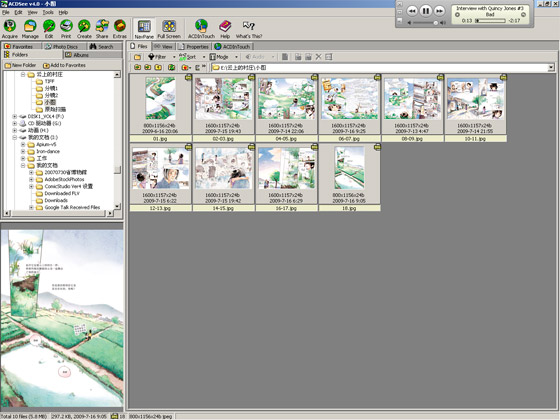Expand the Iron-dance folder node
Image resolution: width=560 pixels, height=420 pixels.
pyautogui.click(x=23, y=151)
